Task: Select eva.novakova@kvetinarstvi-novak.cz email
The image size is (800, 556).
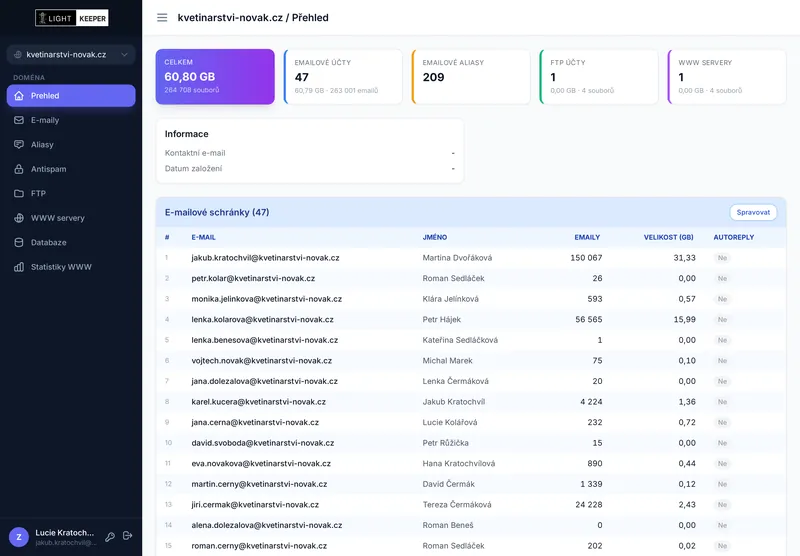Action: tap(261, 463)
